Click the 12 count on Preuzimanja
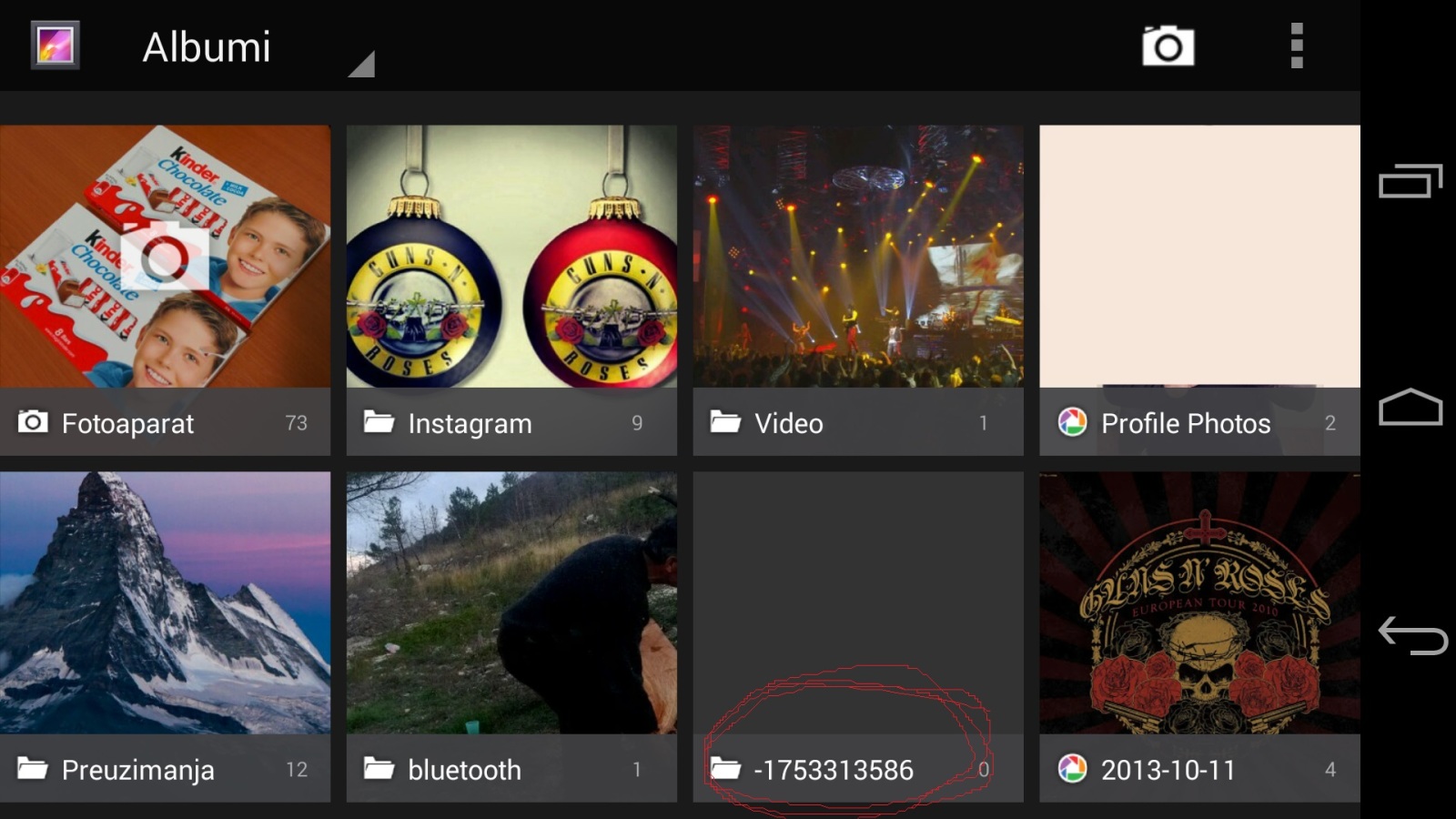This screenshot has width=1456, height=819. coord(297,770)
